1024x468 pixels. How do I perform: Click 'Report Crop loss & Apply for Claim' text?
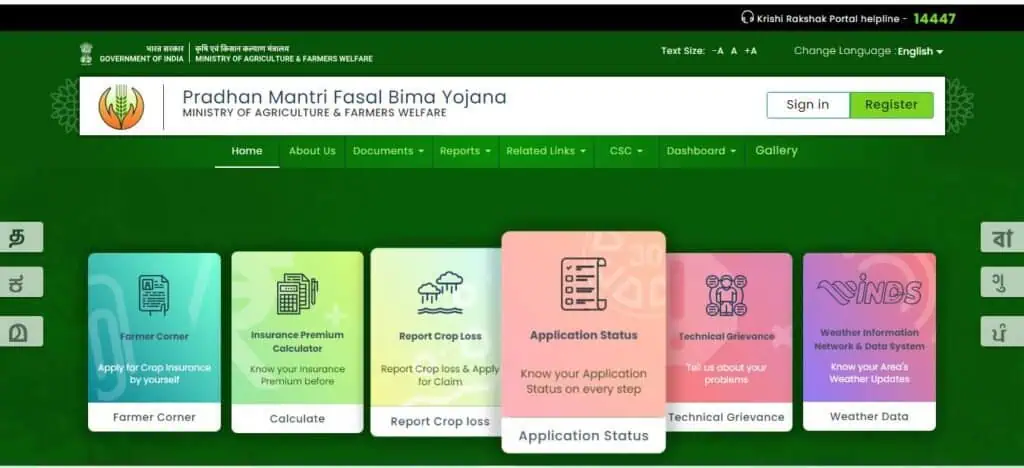(440, 375)
